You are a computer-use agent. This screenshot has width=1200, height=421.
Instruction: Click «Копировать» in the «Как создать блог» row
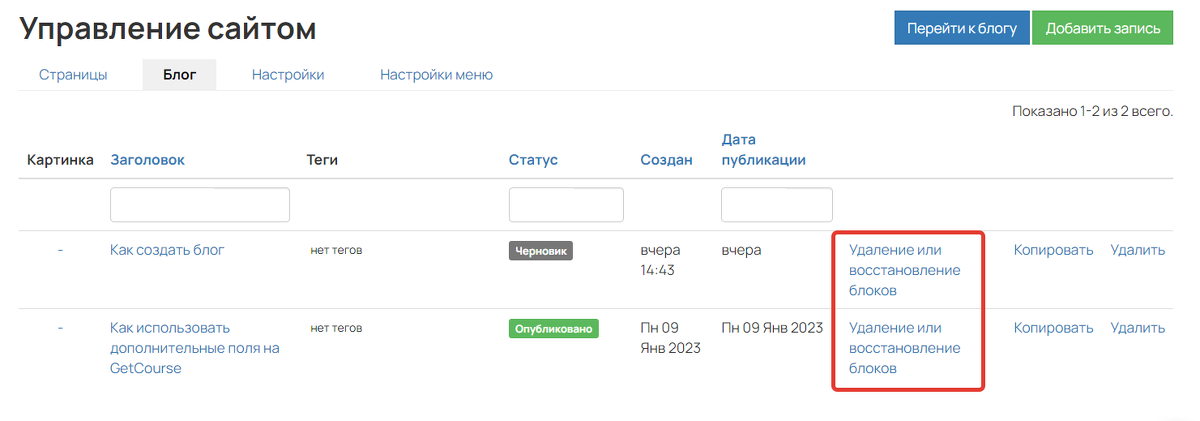pos(1054,250)
